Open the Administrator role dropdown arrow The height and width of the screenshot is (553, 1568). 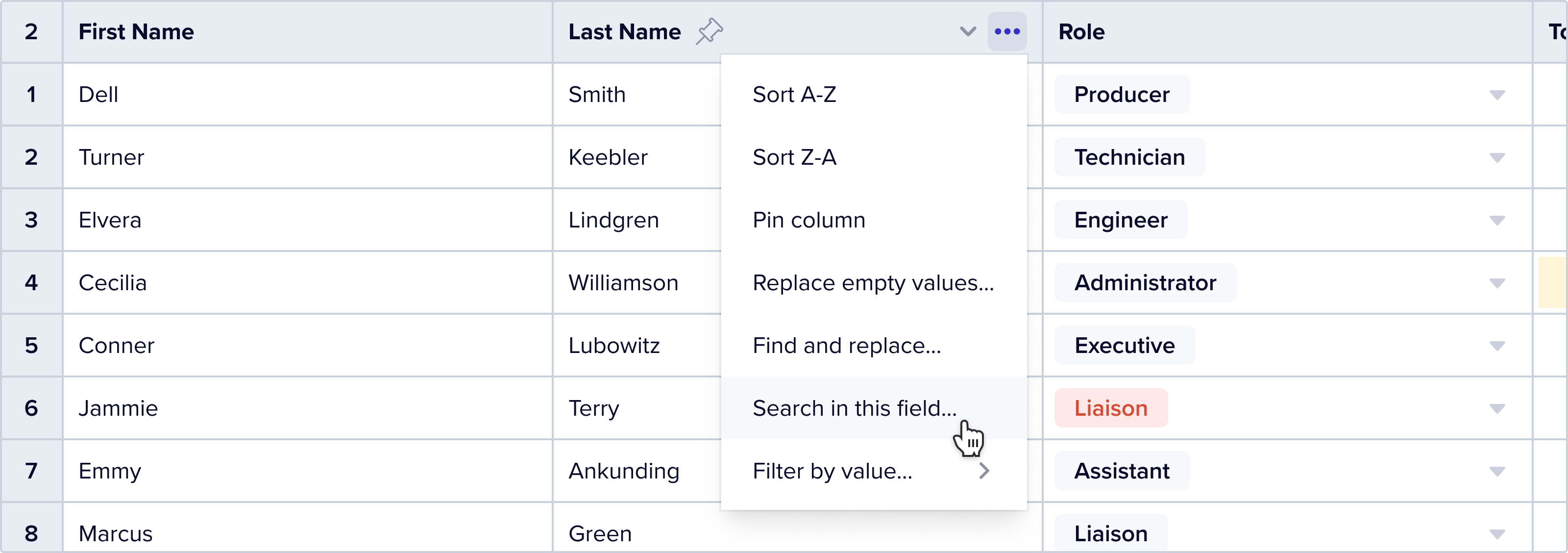pyautogui.click(x=1497, y=282)
